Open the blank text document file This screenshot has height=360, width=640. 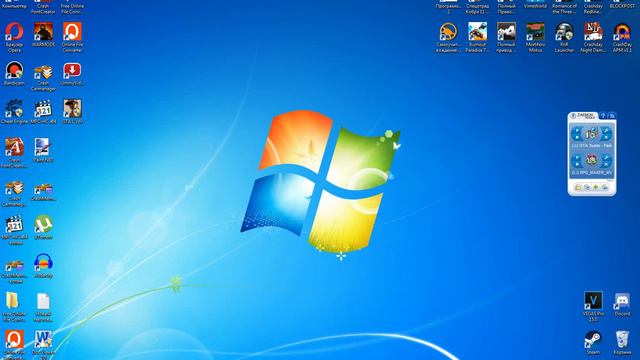(x=43, y=301)
